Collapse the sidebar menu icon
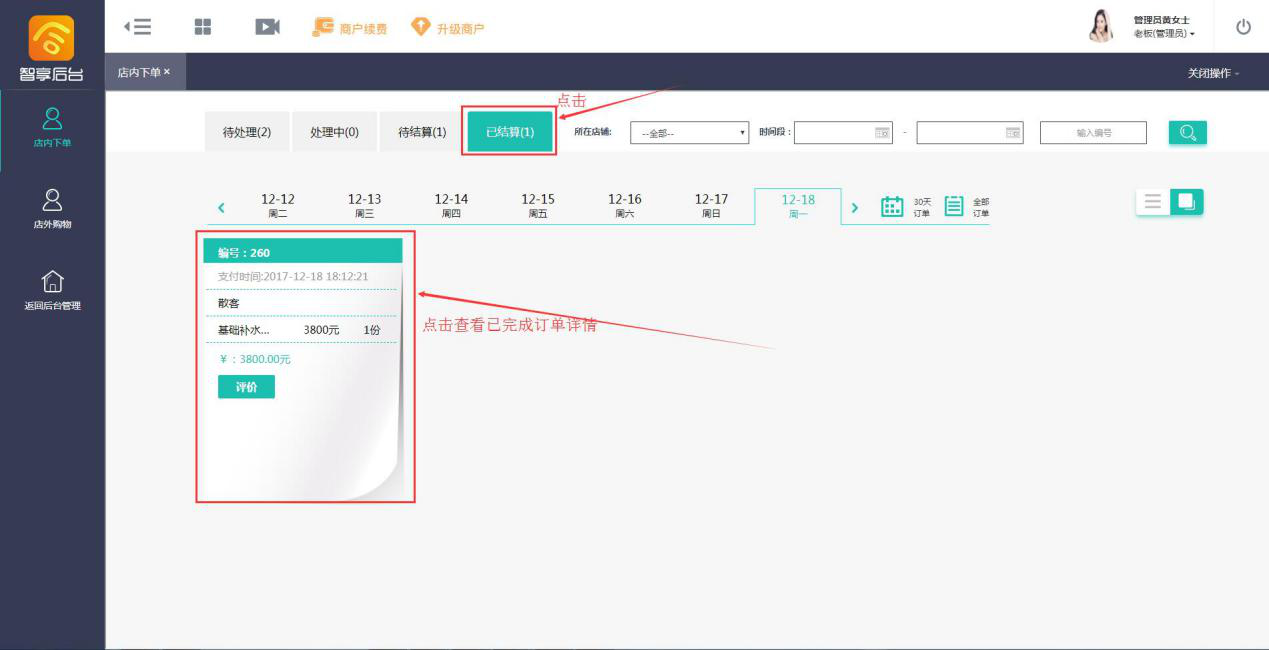Viewport: 1269px width, 650px height. 138,27
